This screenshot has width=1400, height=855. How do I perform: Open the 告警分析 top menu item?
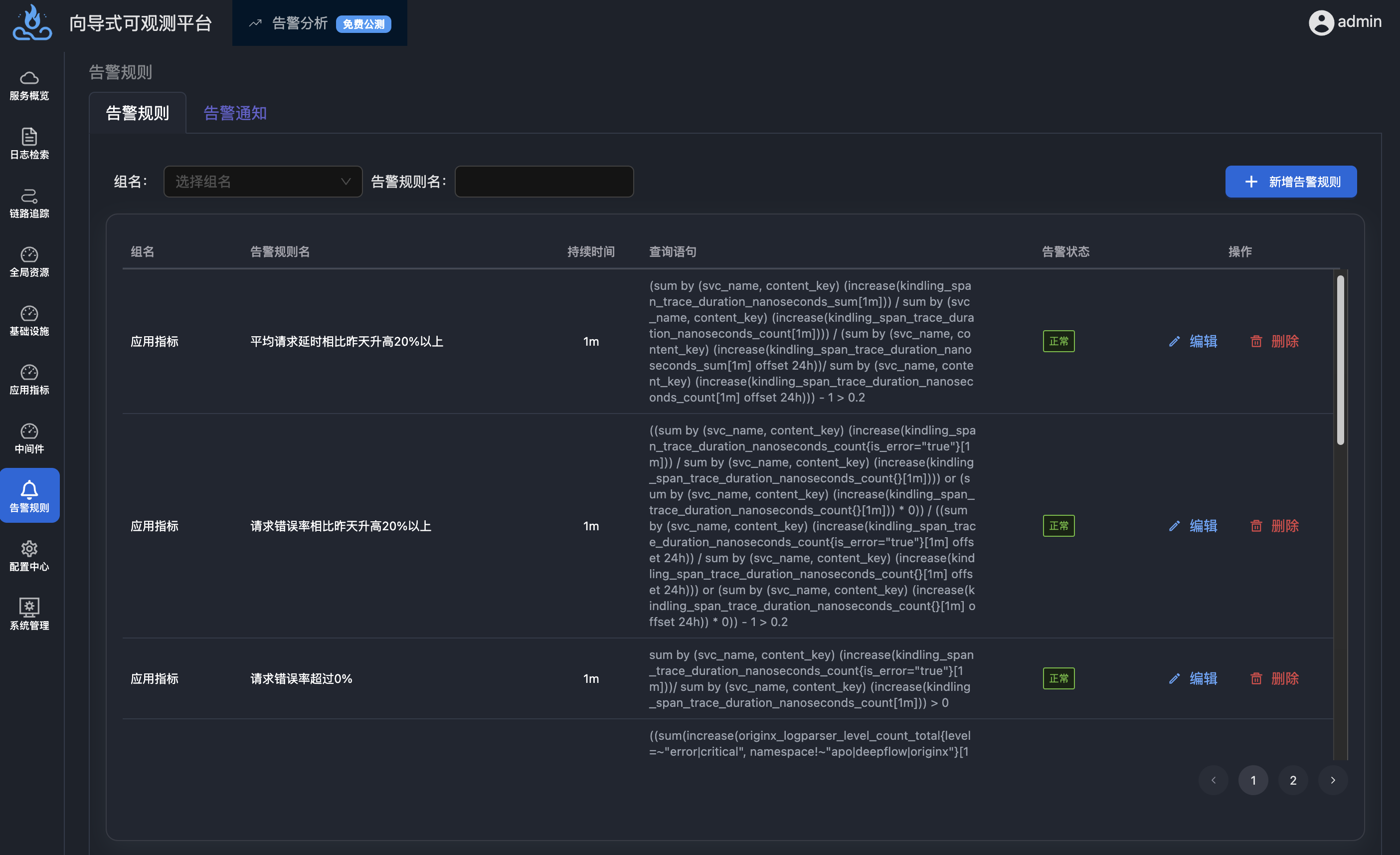pyautogui.click(x=320, y=23)
